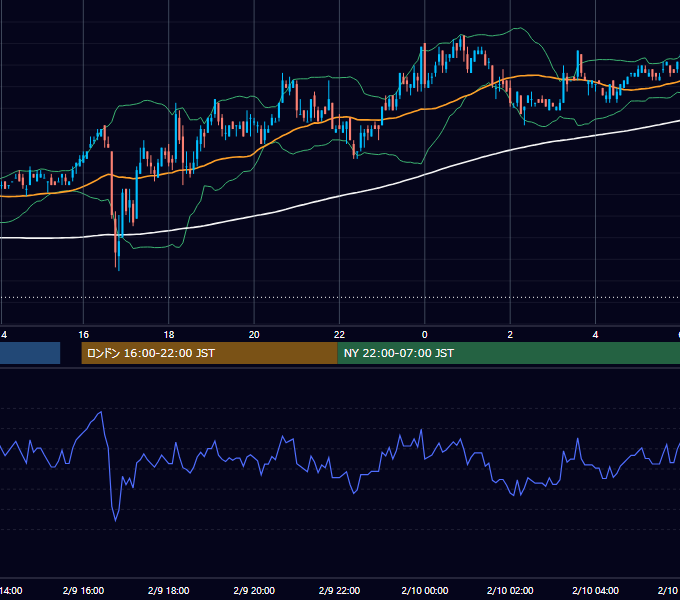
Task: Click the axis label 4 on upper chart
Action: 595,335
